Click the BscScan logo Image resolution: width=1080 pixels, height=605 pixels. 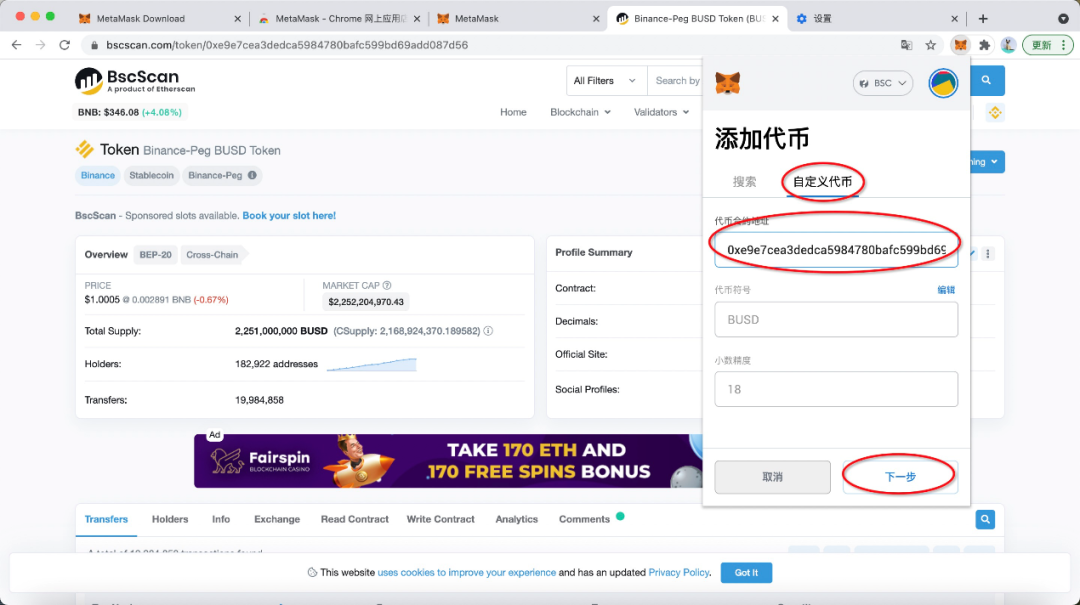click(x=135, y=81)
